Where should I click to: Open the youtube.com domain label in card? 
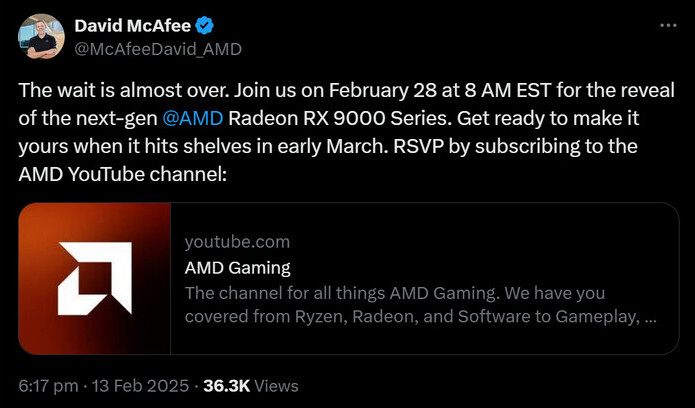[237, 242]
